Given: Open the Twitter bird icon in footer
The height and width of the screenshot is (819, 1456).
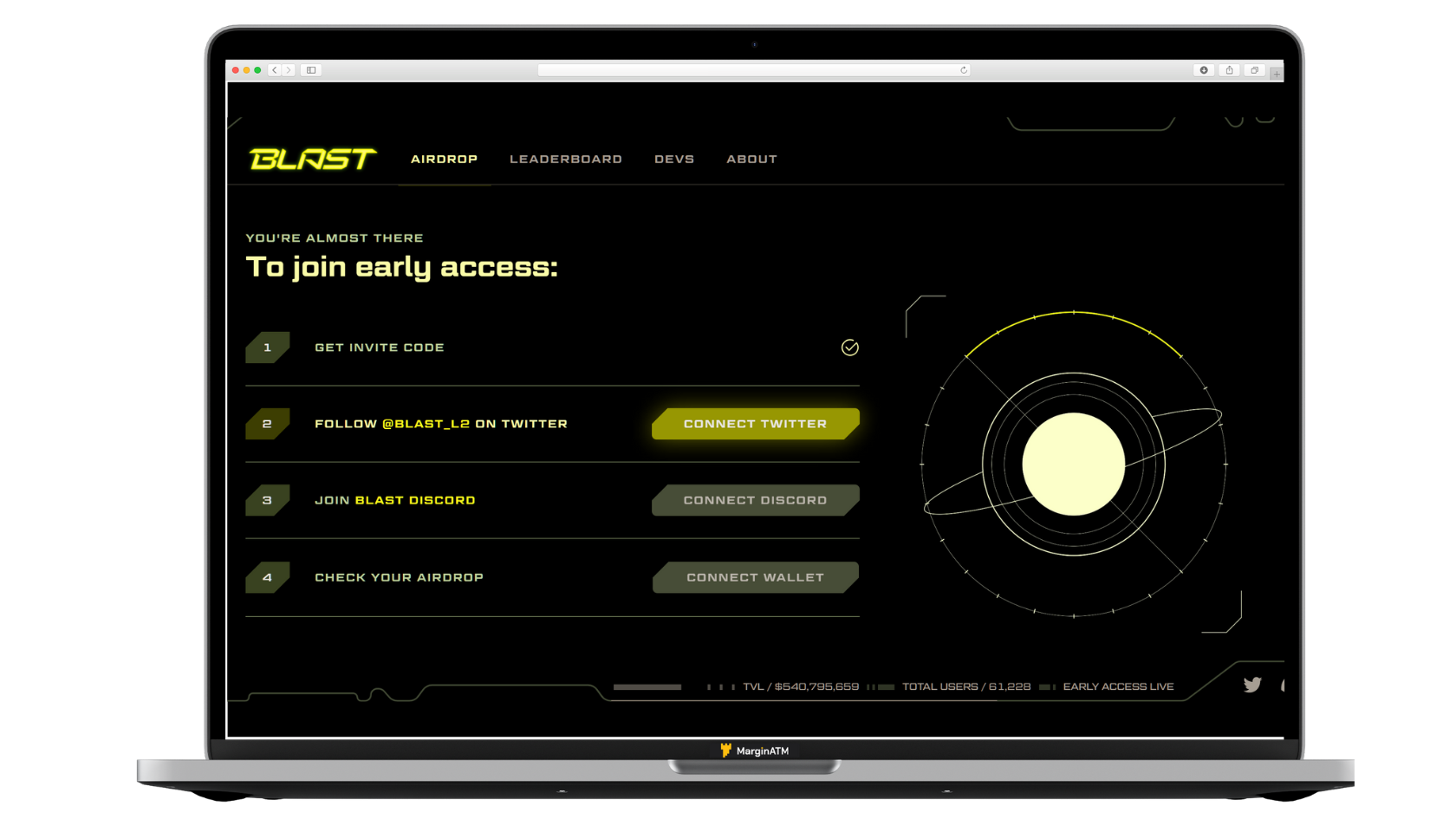Looking at the screenshot, I should click(1252, 685).
